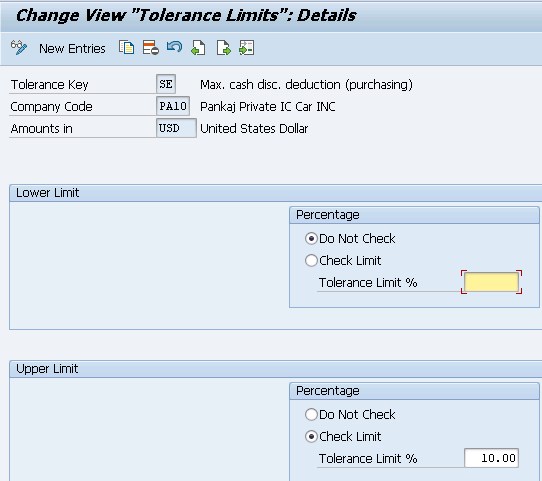Select Do Not Check under Lower Limit
The width and height of the screenshot is (542, 481).
point(311,238)
